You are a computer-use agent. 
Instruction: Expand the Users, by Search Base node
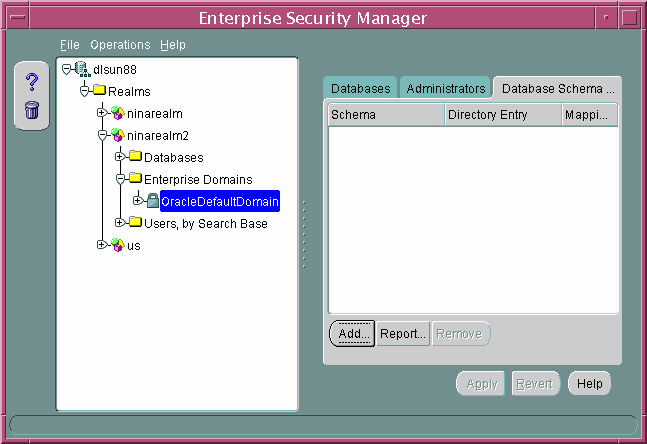click(120, 223)
